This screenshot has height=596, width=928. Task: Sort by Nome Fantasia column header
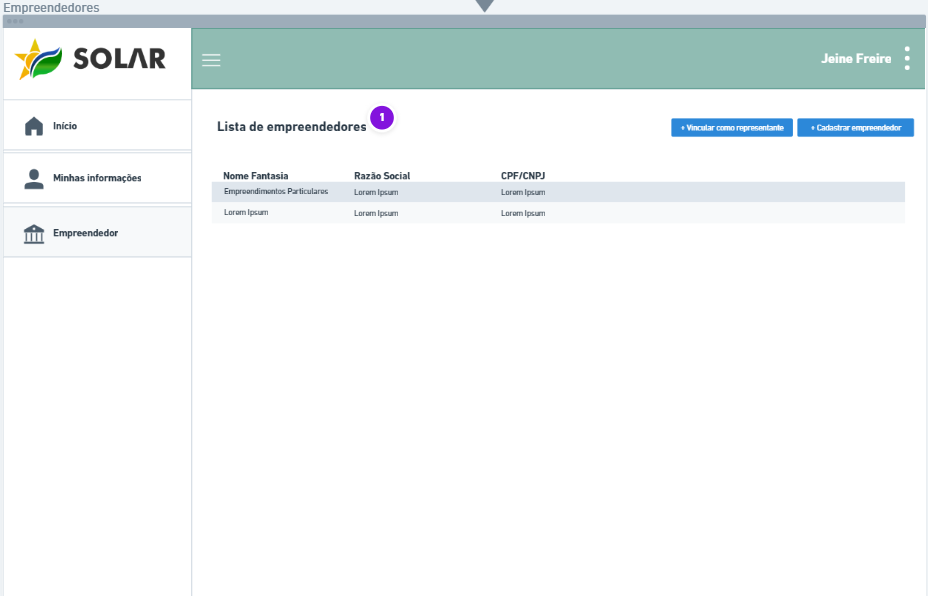click(256, 176)
